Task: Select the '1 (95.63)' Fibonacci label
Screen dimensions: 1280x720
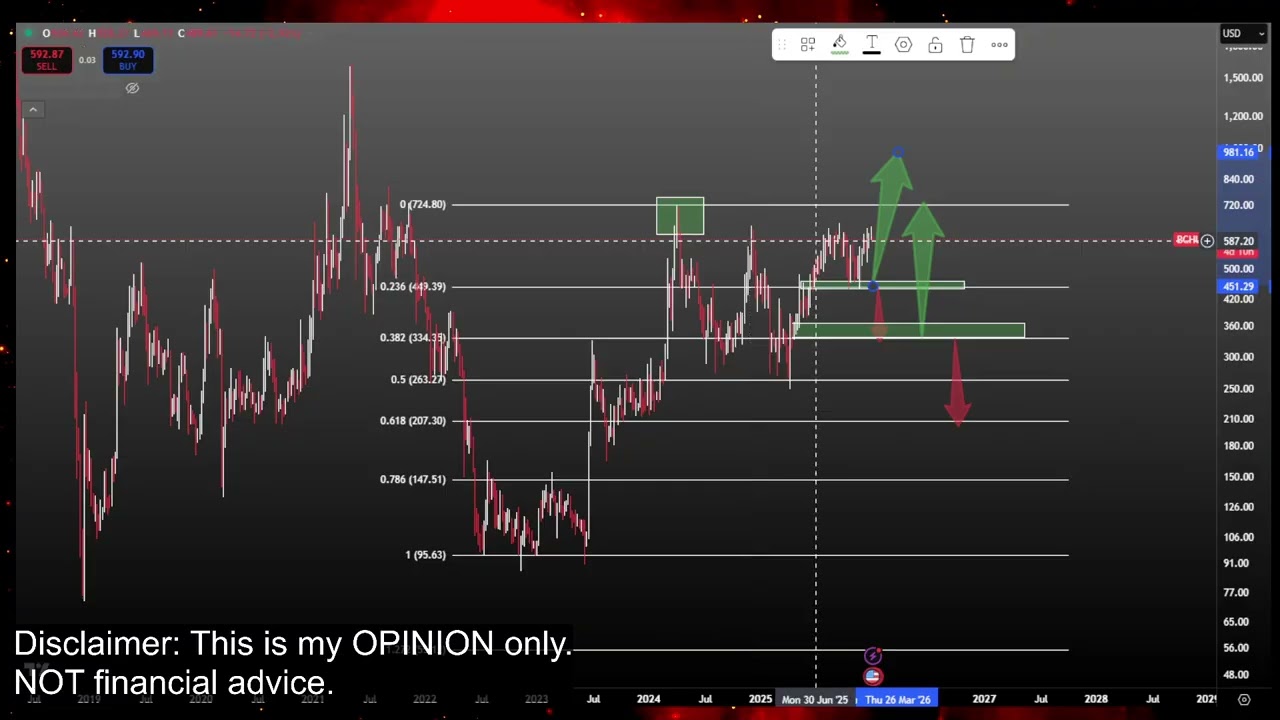Action: (x=425, y=555)
